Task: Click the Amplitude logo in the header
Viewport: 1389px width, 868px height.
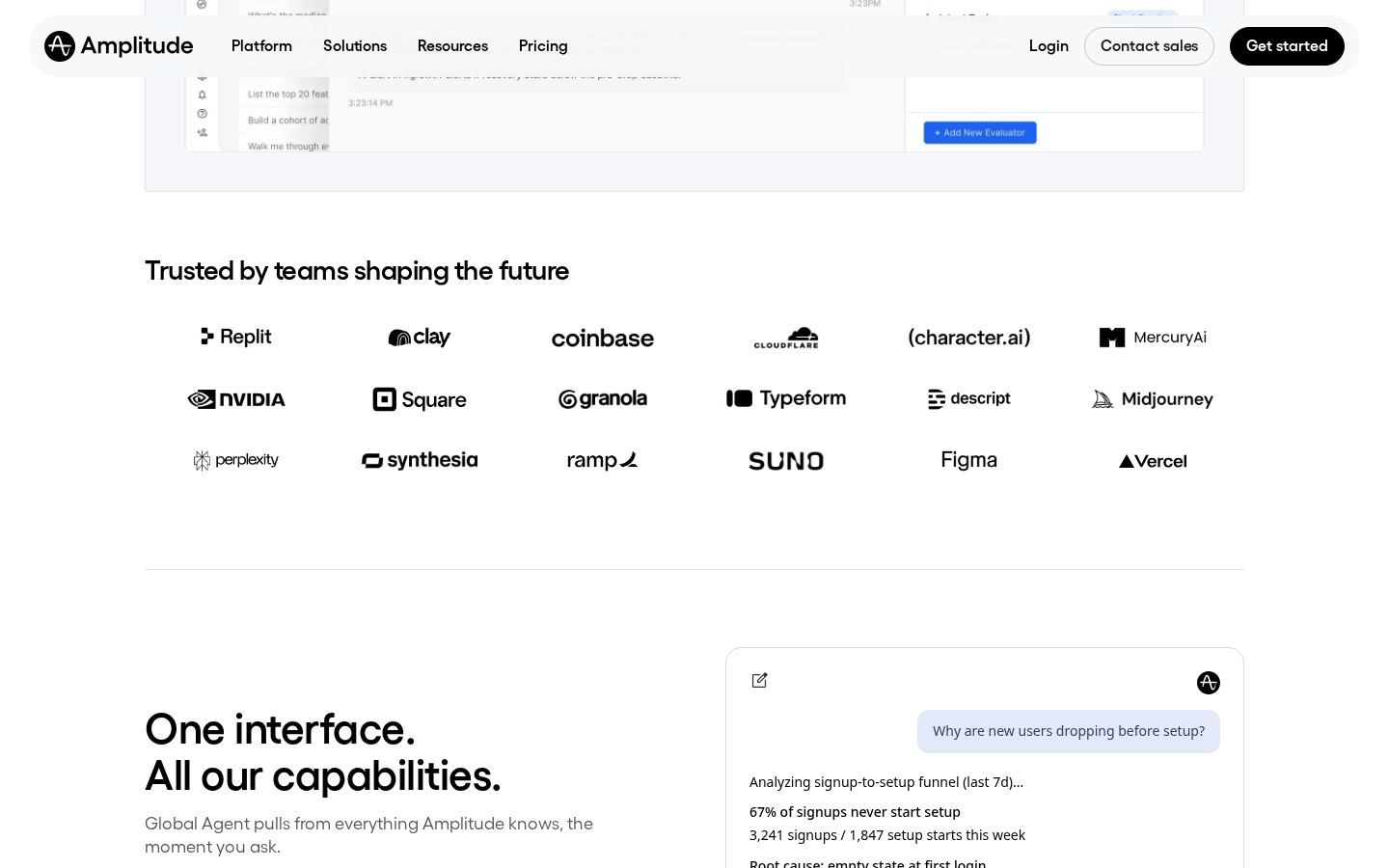Action: point(119,46)
